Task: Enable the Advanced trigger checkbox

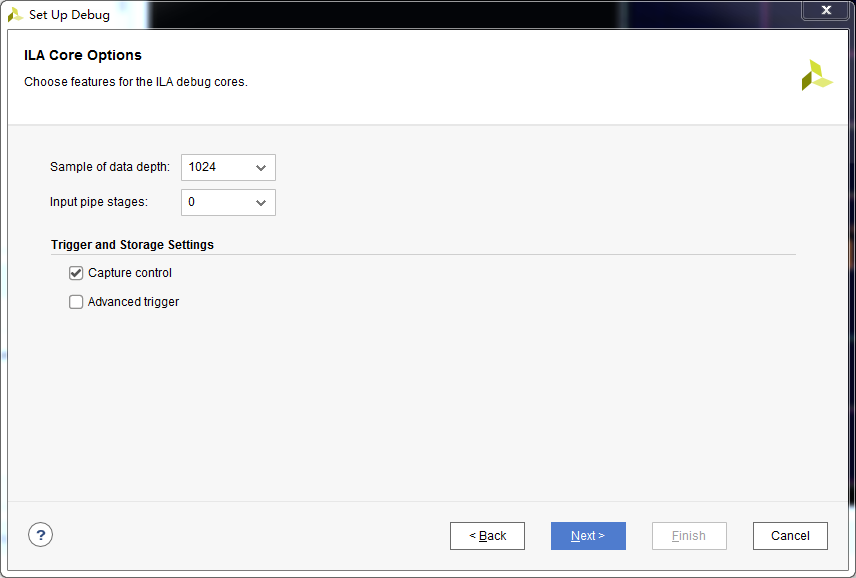Action: pyautogui.click(x=76, y=301)
